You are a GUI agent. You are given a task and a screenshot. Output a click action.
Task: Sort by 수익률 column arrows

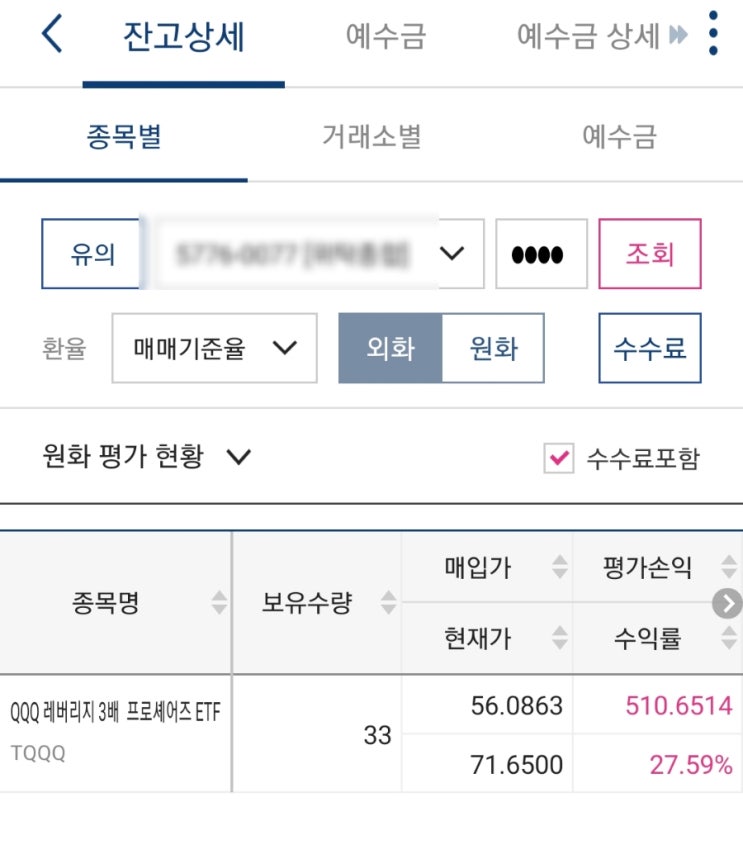(x=726, y=638)
